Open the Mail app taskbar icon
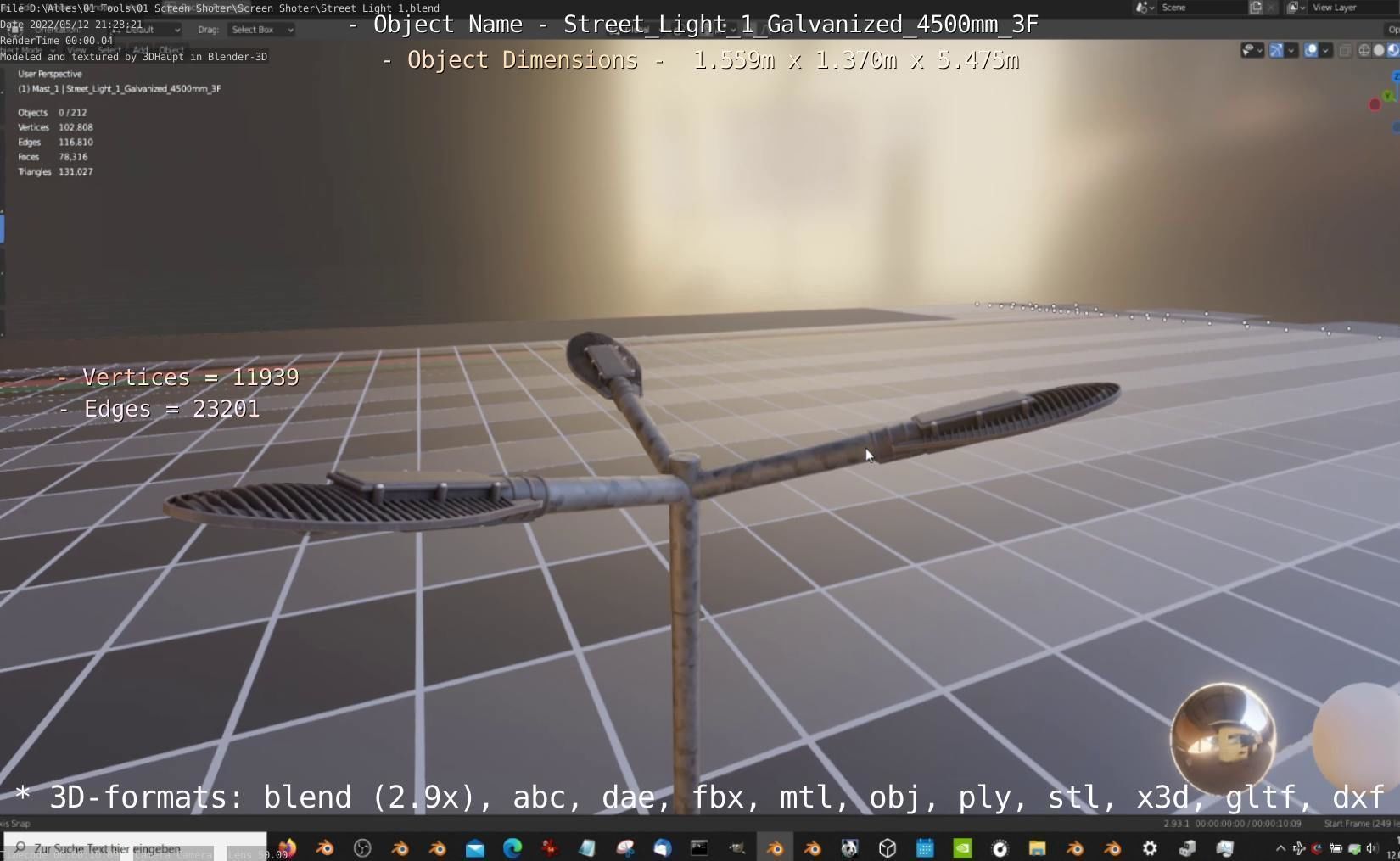This screenshot has height=861, width=1400. [475, 847]
